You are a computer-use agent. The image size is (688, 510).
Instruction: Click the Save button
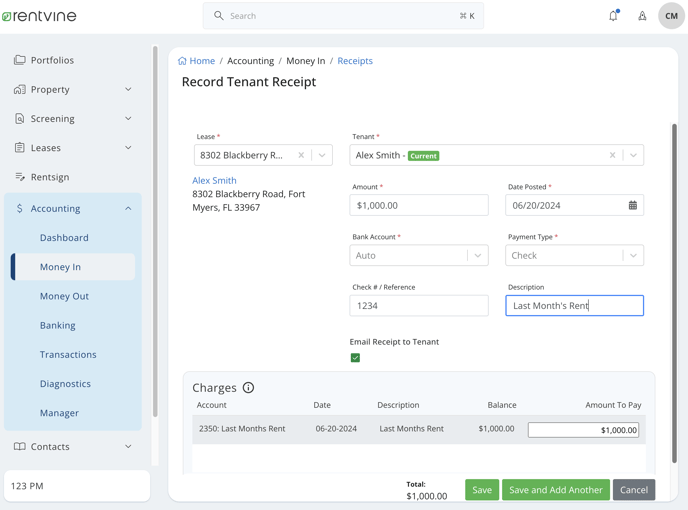point(481,490)
